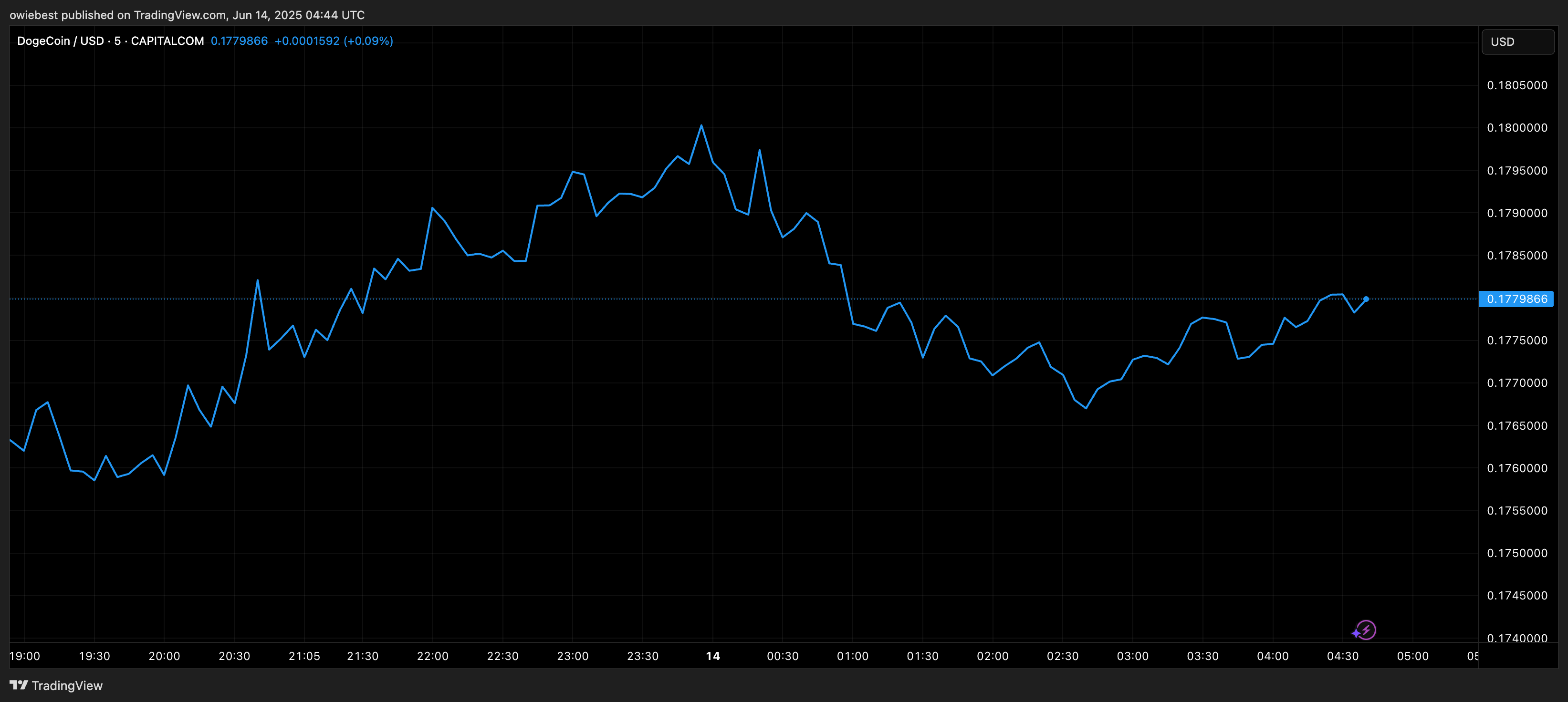The height and width of the screenshot is (702, 1568).
Task: Click the TradingView logo icon
Action: pyautogui.click(x=18, y=685)
